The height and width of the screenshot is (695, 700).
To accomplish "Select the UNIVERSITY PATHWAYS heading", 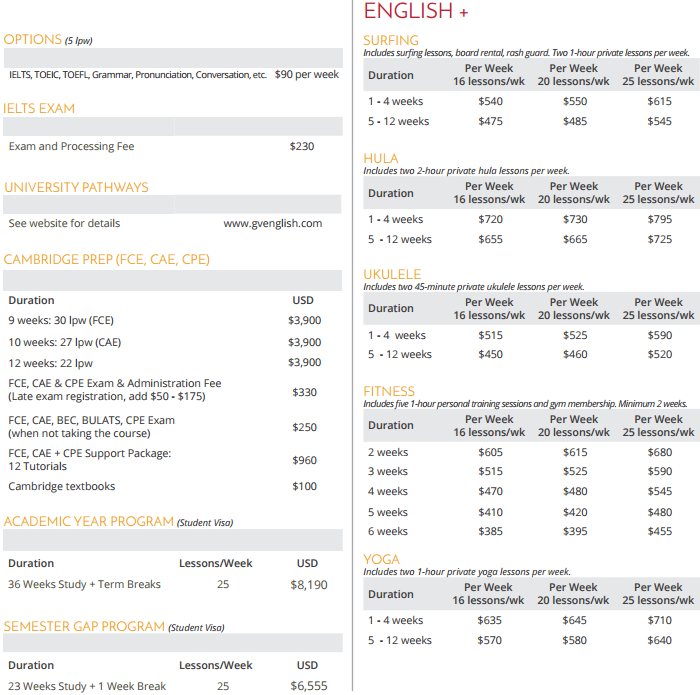I will click(76, 188).
